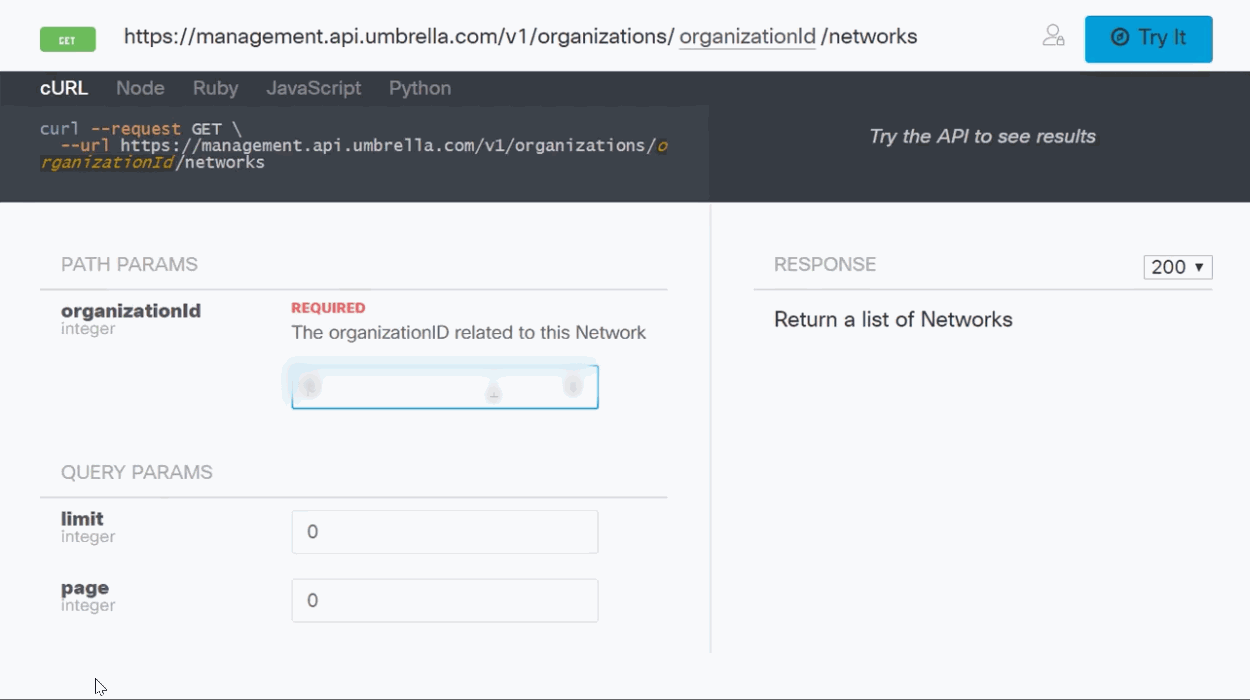Click the PATH PARAMS section header
The image size is (1250, 700).
tap(129, 265)
